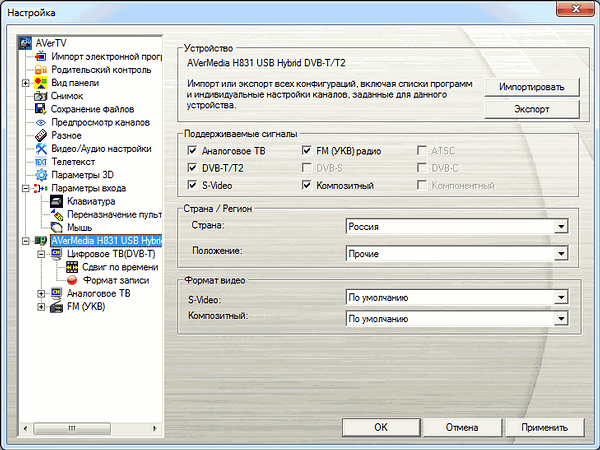The width and height of the screenshot is (600, 450).
Task: Click the tree scrollbar left arrow
Action: pyautogui.click(x=25, y=428)
